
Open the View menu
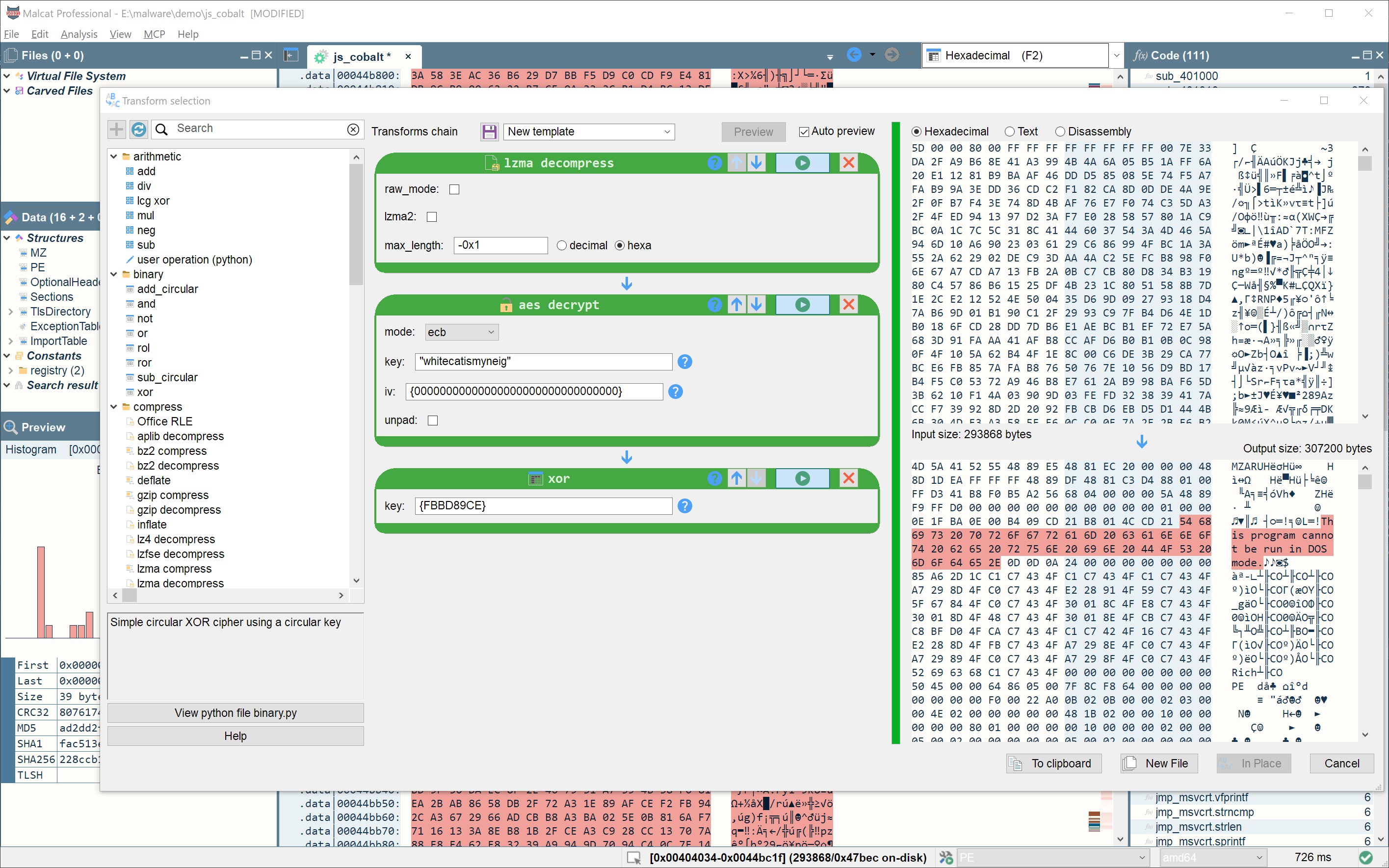coord(120,34)
